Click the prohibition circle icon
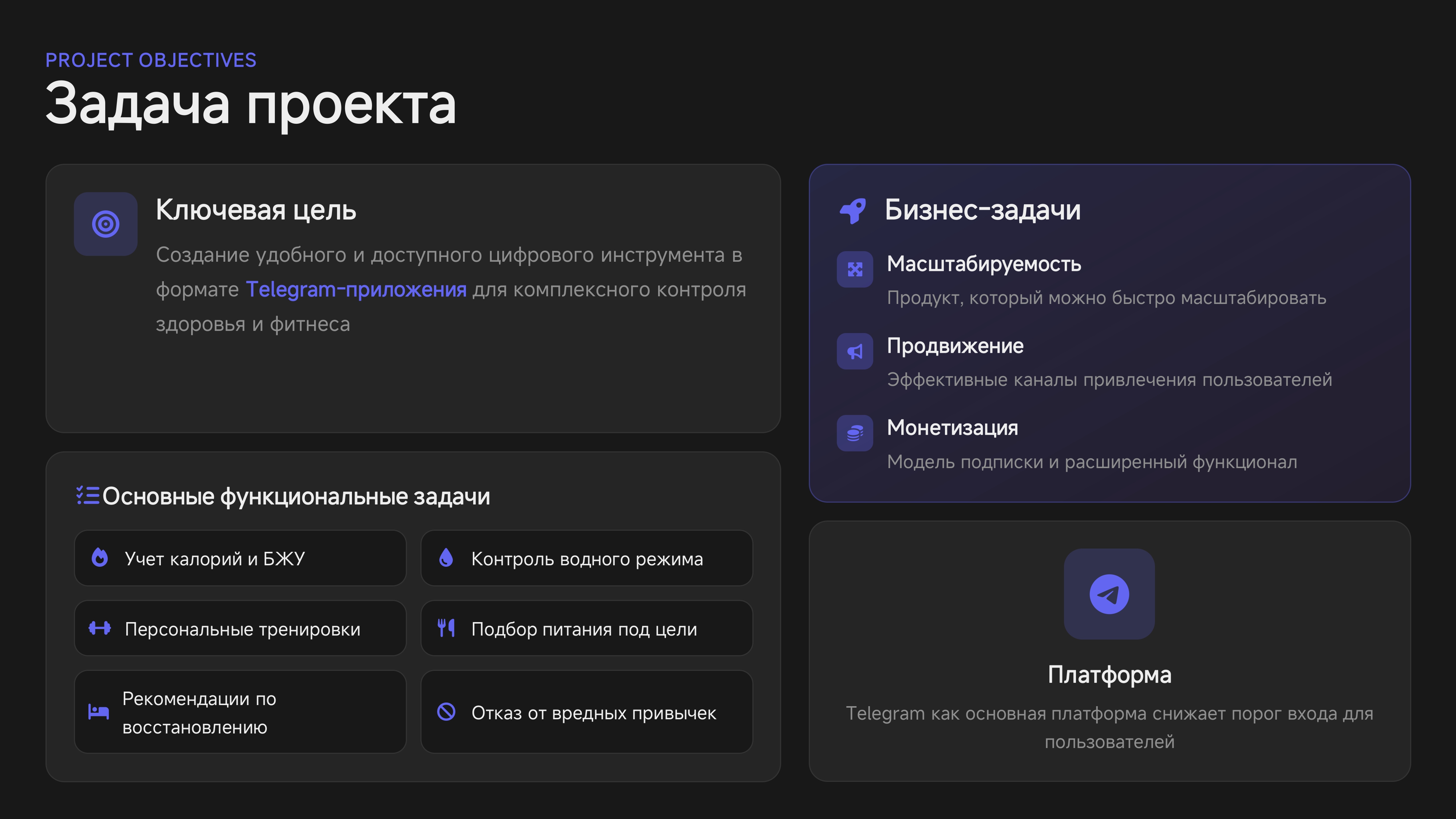The width and height of the screenshot is (1456, 819). coord(446,712)
